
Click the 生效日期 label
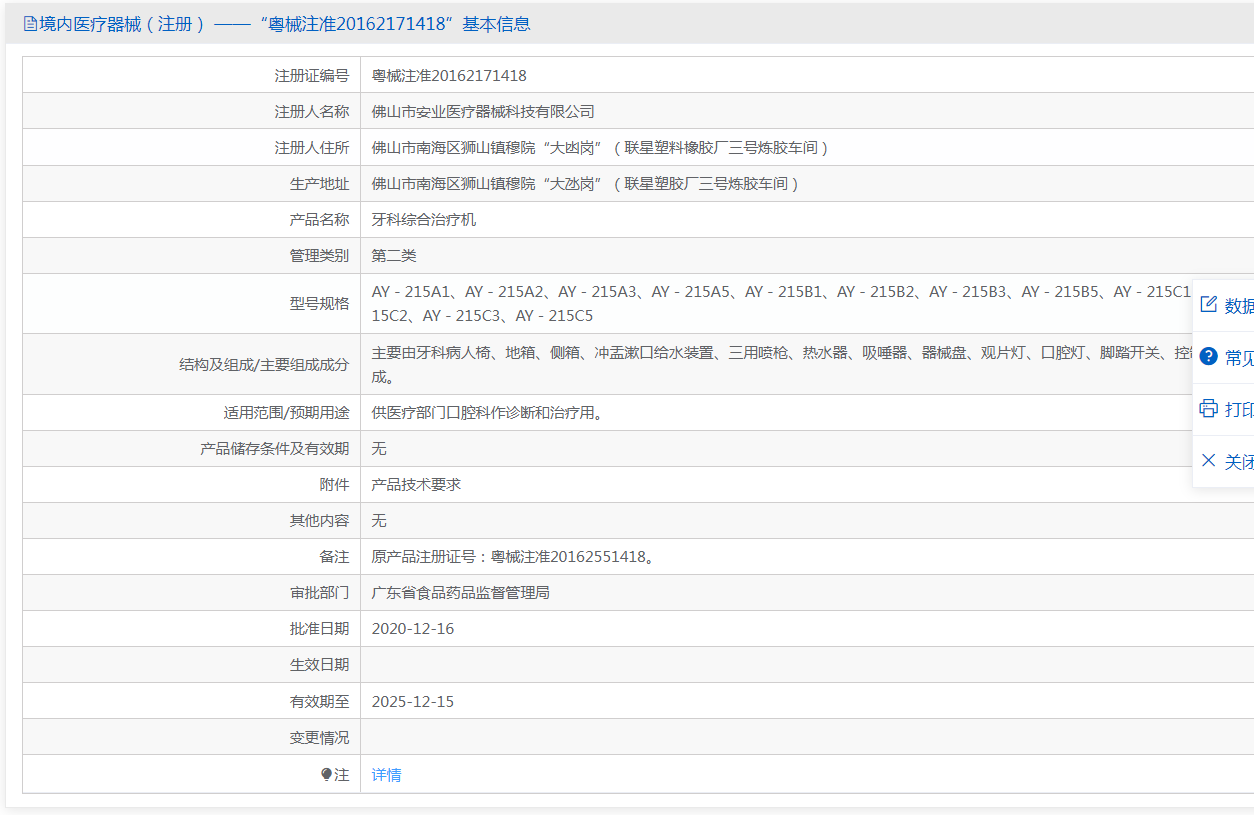coord(320,664)
